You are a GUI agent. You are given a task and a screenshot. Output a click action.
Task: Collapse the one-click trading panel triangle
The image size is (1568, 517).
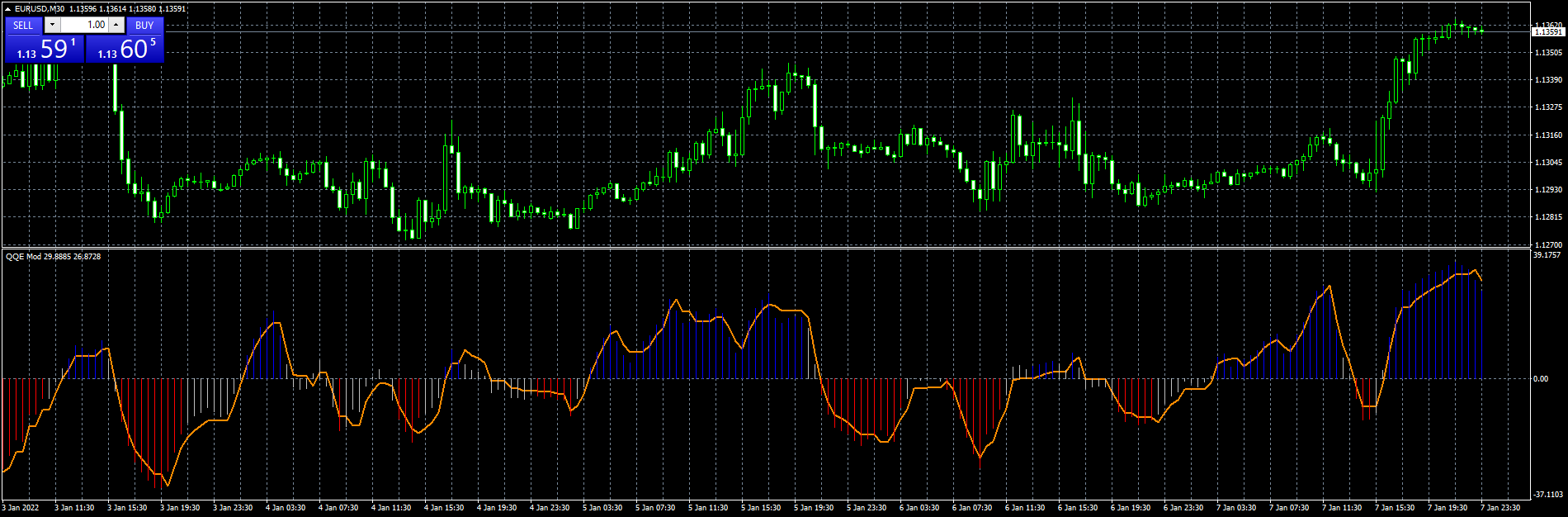pyautogui.click(x=7, y=9)
